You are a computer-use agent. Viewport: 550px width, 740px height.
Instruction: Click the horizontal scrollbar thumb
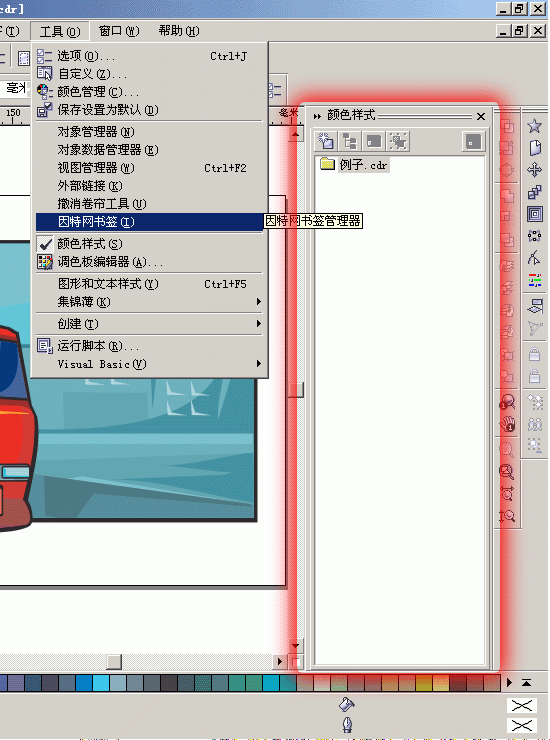(x=114, y=661)
